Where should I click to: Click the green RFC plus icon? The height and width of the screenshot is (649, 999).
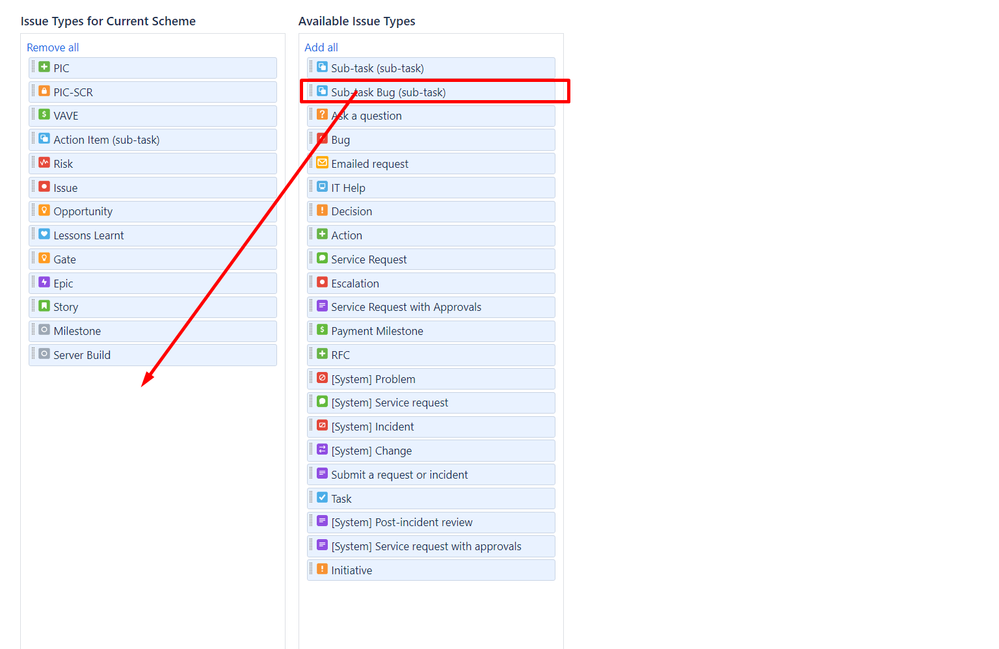coord(322,353)
